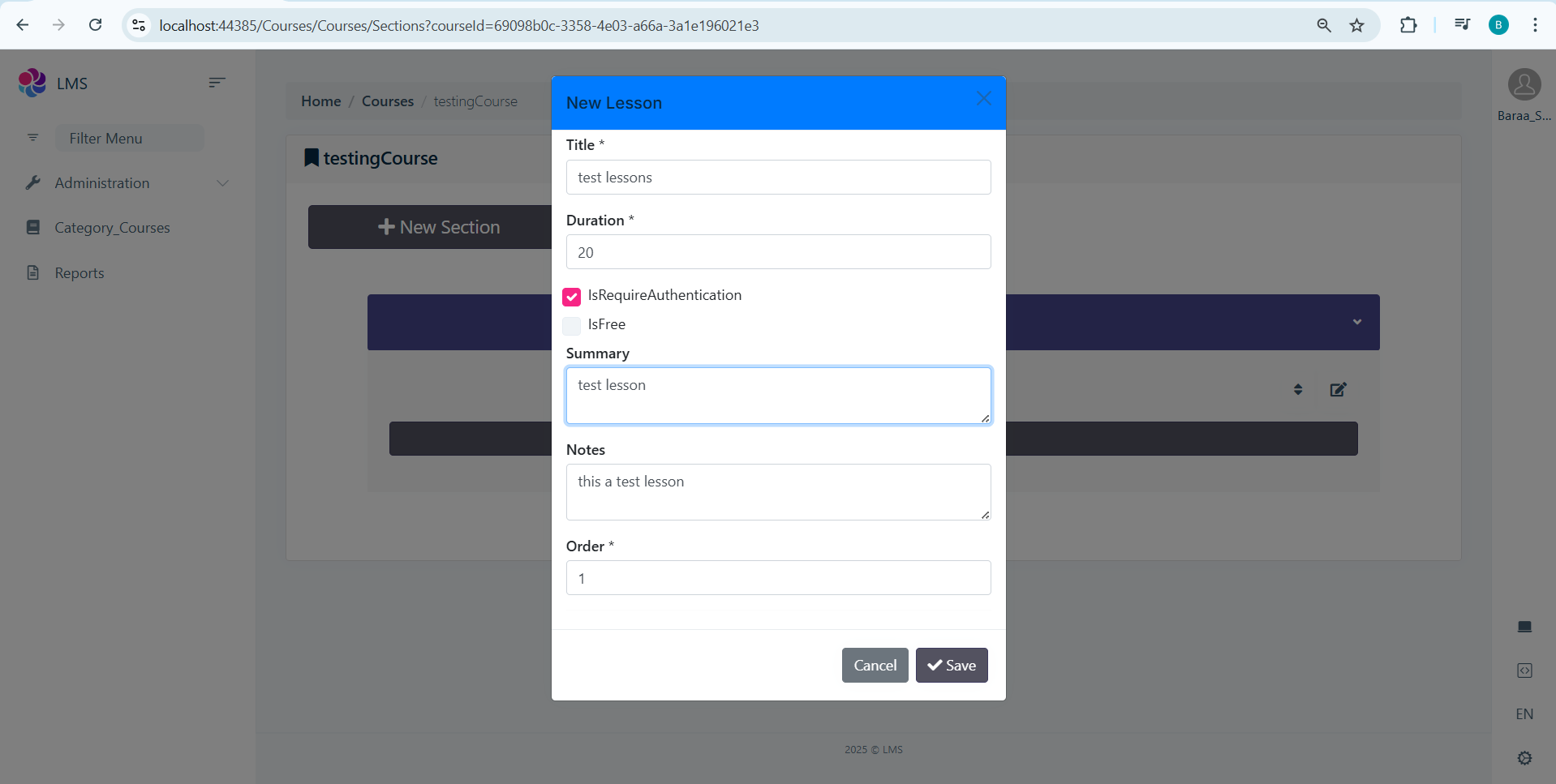Click the Duration input field
The width and height of the screenshot is (1556, 784).
coord(779,251)
